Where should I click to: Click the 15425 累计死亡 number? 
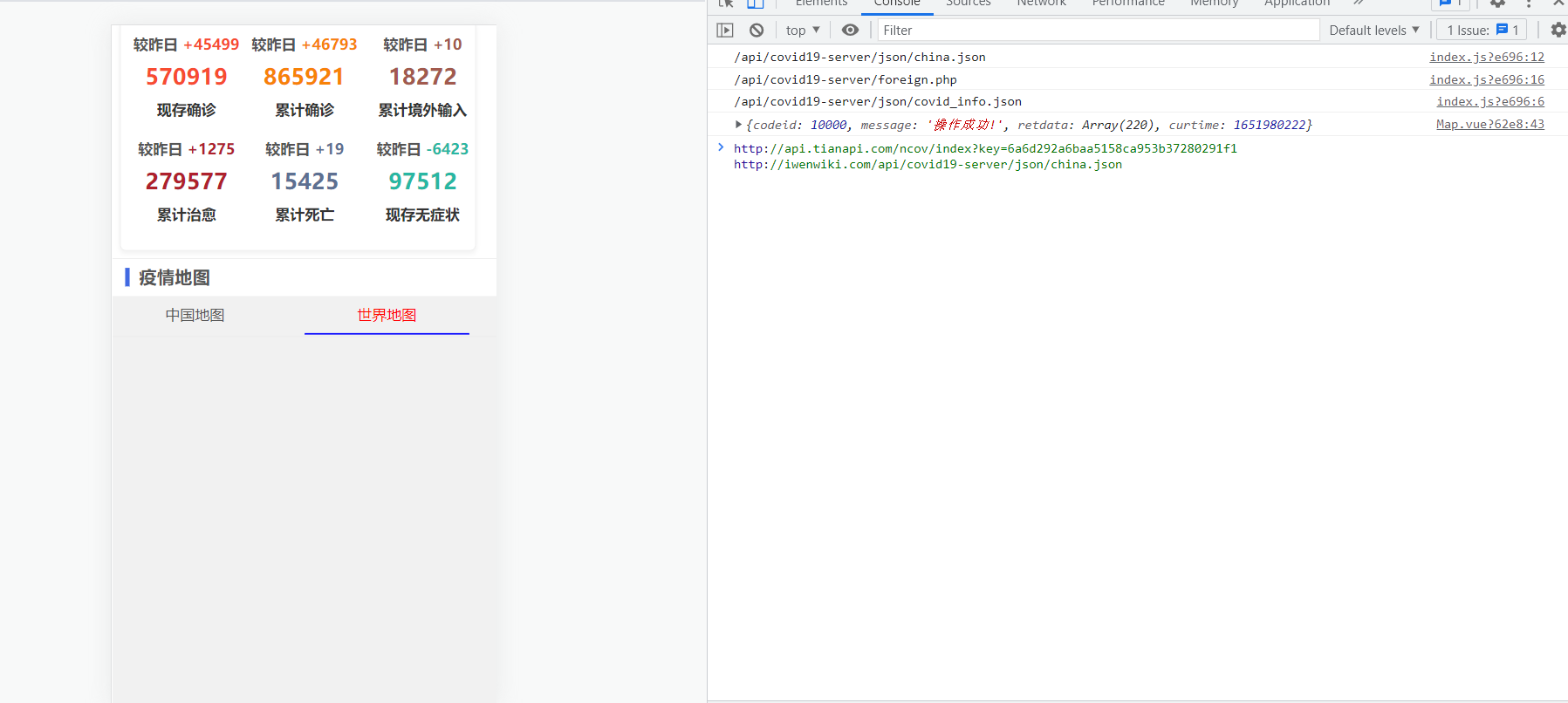[x=304, y=181]
